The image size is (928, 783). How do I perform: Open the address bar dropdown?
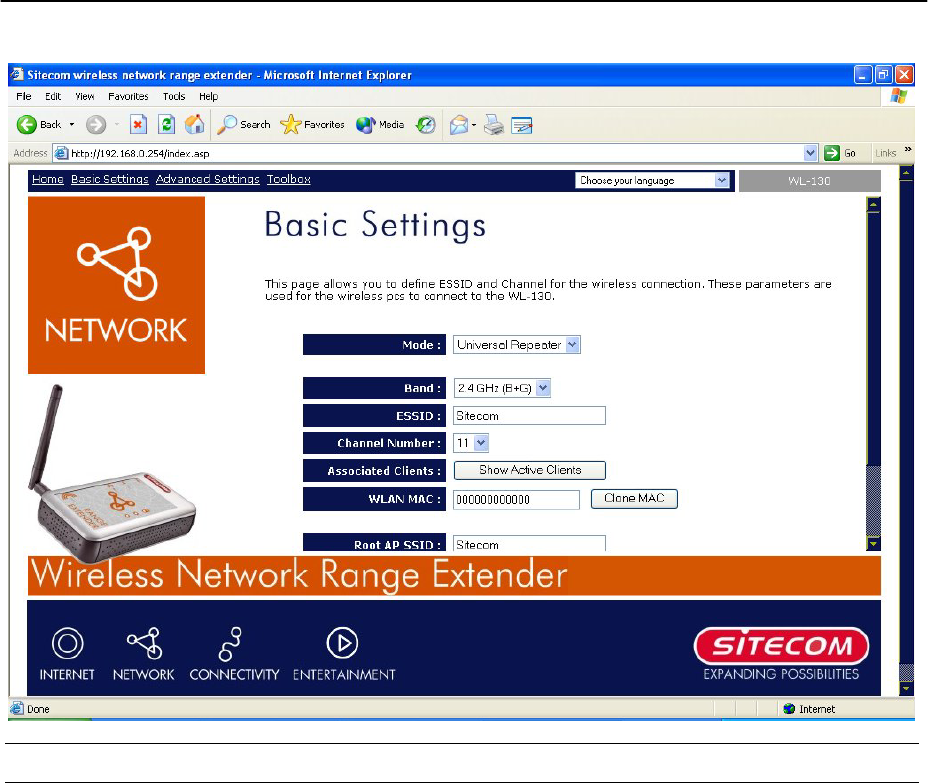(810, 153)
